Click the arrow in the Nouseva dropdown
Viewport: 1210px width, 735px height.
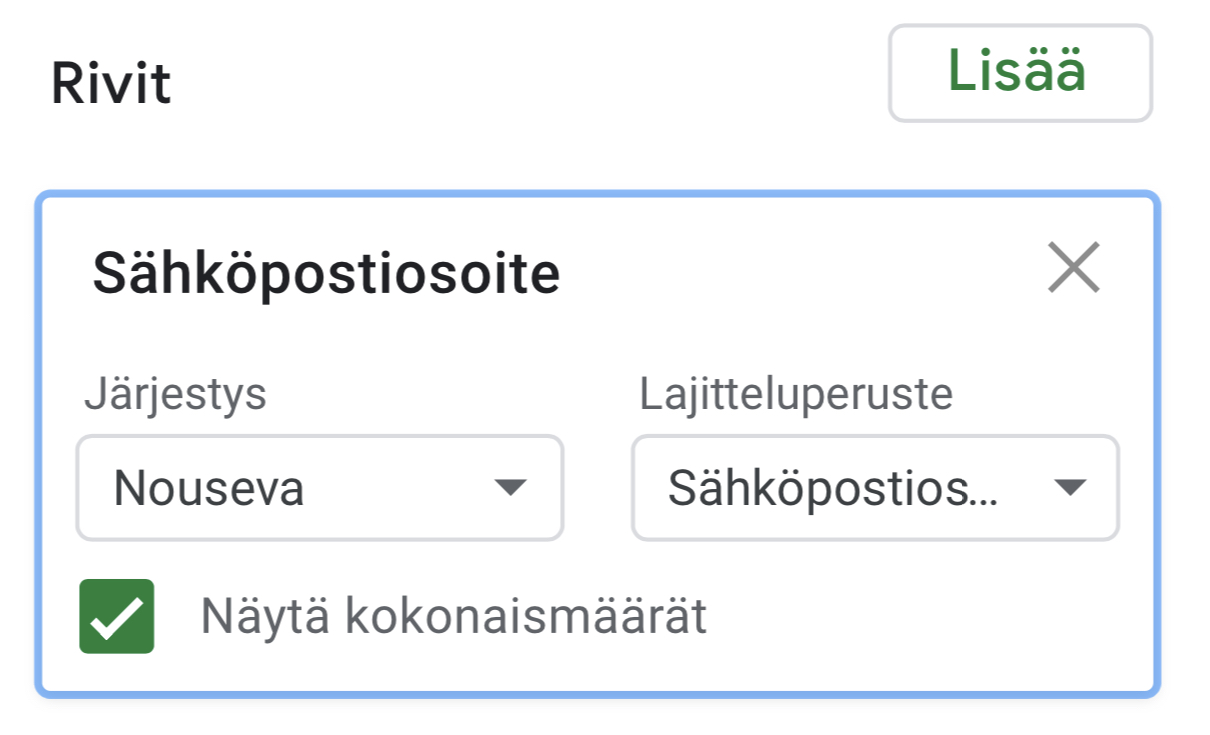510,488
